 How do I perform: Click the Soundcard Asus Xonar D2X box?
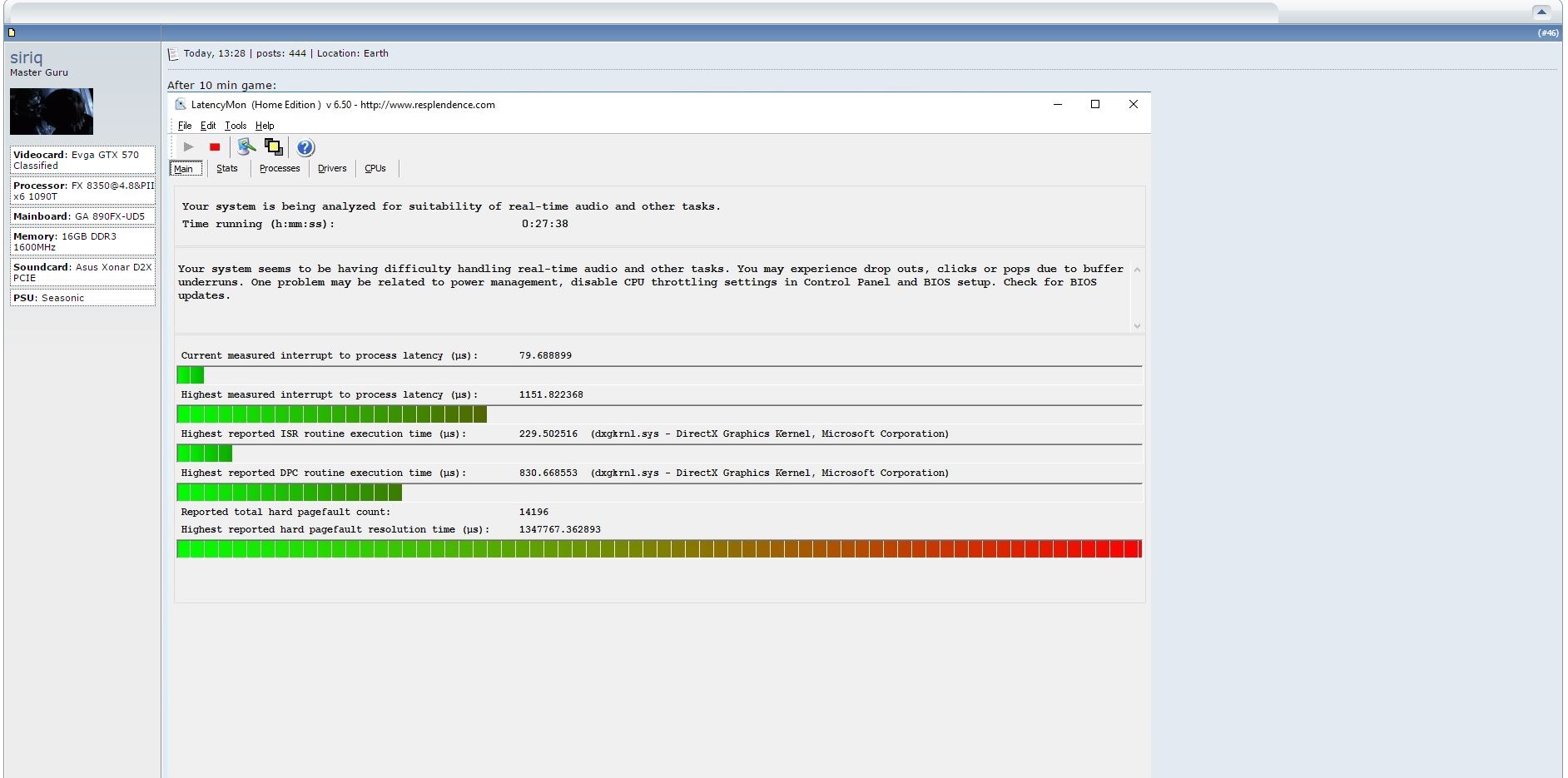(x=82, y=272)
